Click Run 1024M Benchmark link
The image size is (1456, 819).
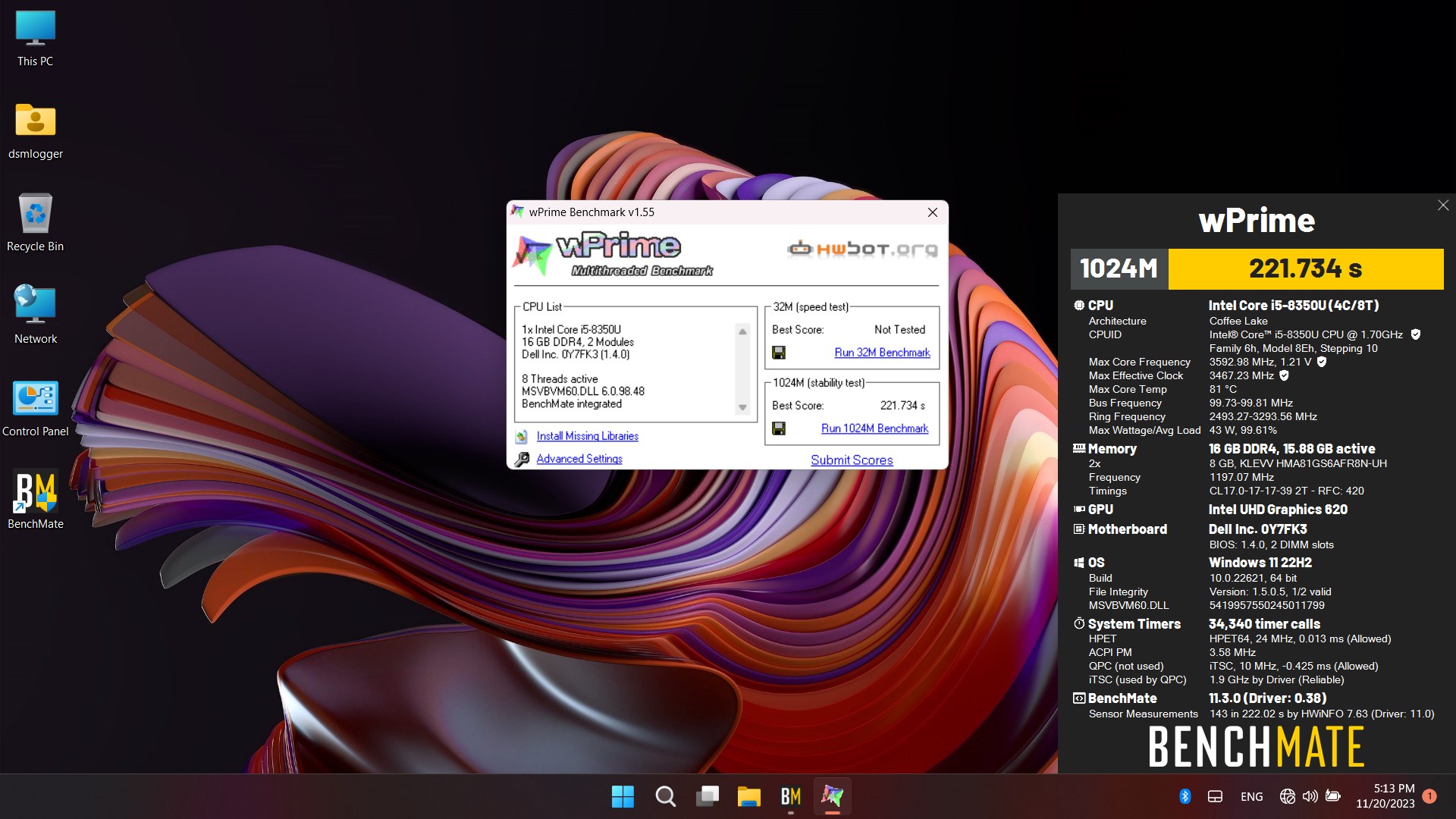pyautogui.click(x=874, y=428)
